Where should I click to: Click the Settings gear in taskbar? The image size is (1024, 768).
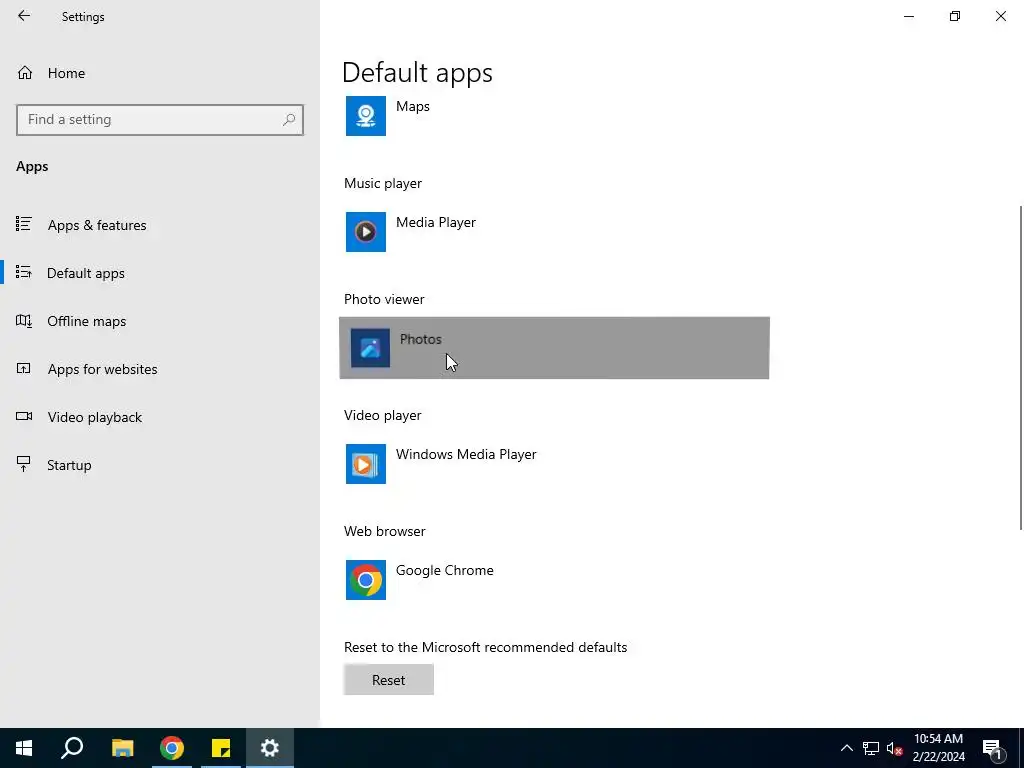point(270,748)
